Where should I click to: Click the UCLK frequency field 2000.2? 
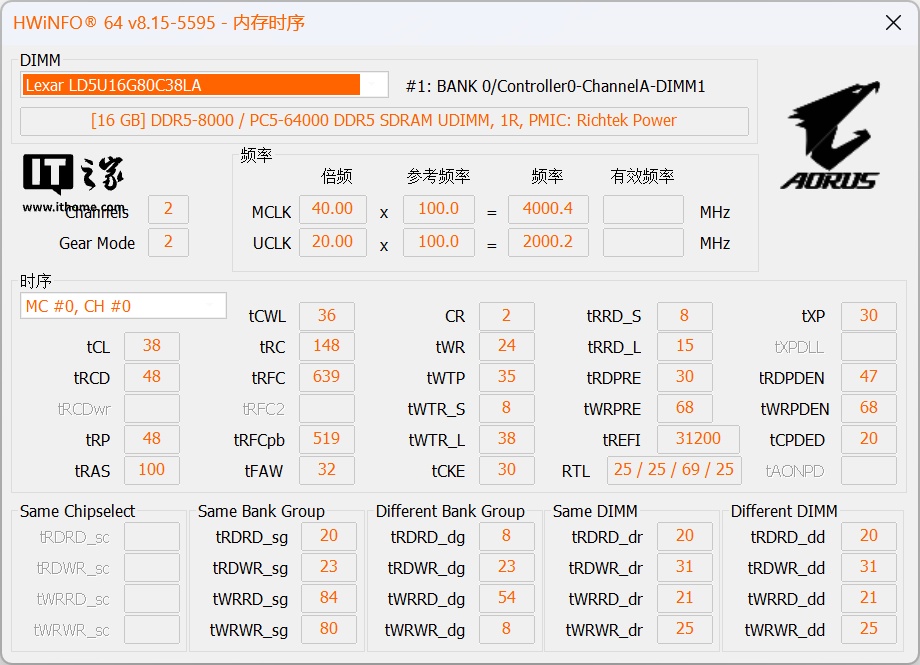pyautogui.click(x=548, y=242)
